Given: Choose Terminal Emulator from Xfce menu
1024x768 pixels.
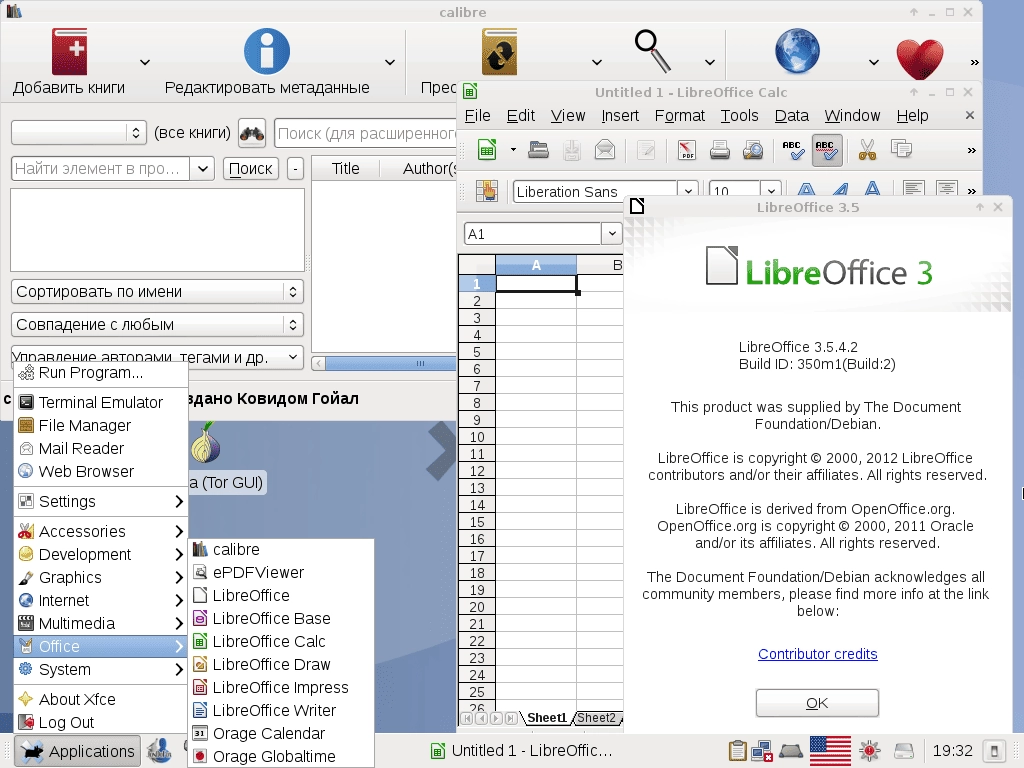Looking at the screenshot, I should point(101,402).
